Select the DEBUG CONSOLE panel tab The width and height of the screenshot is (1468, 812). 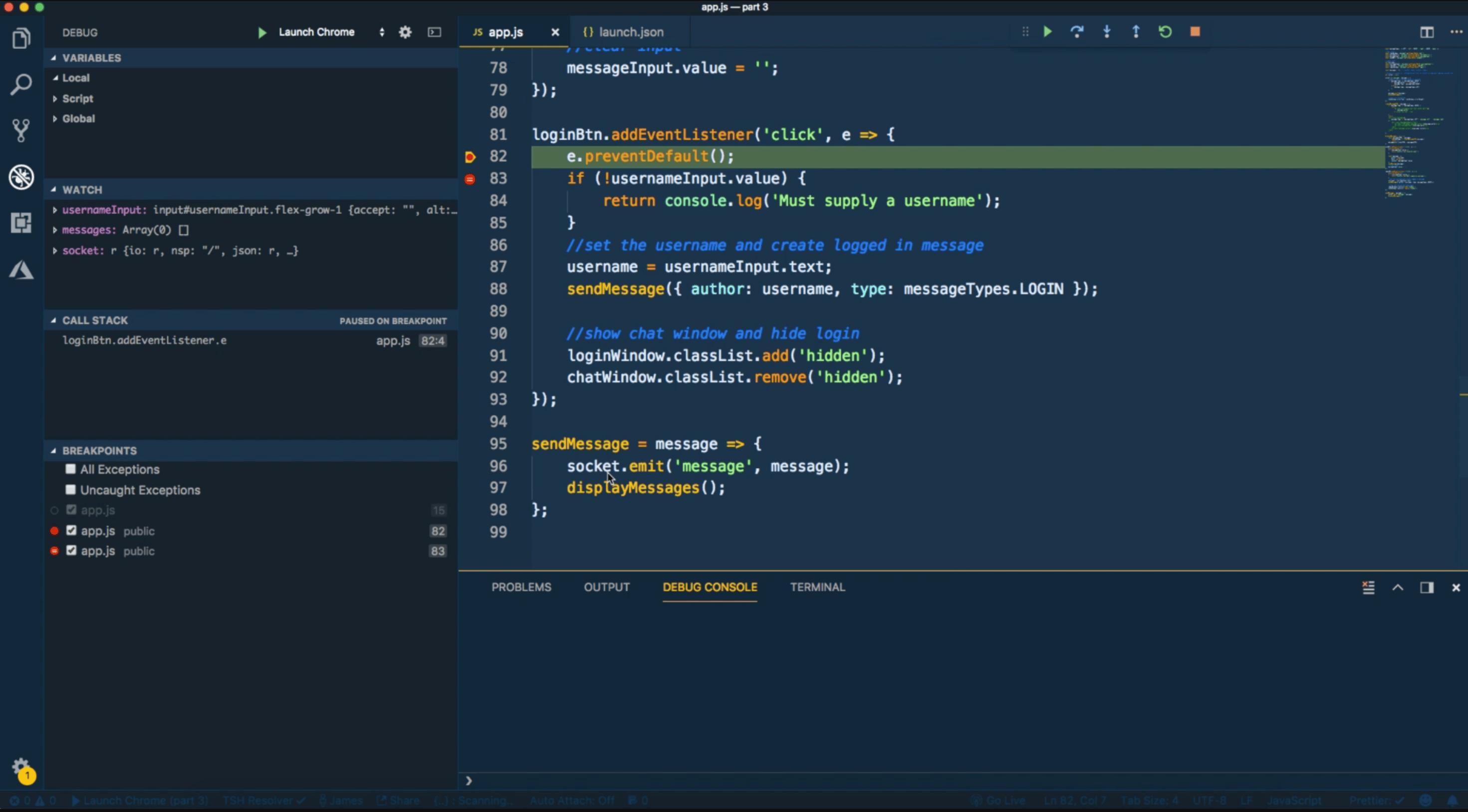click(x=710, y=587)
